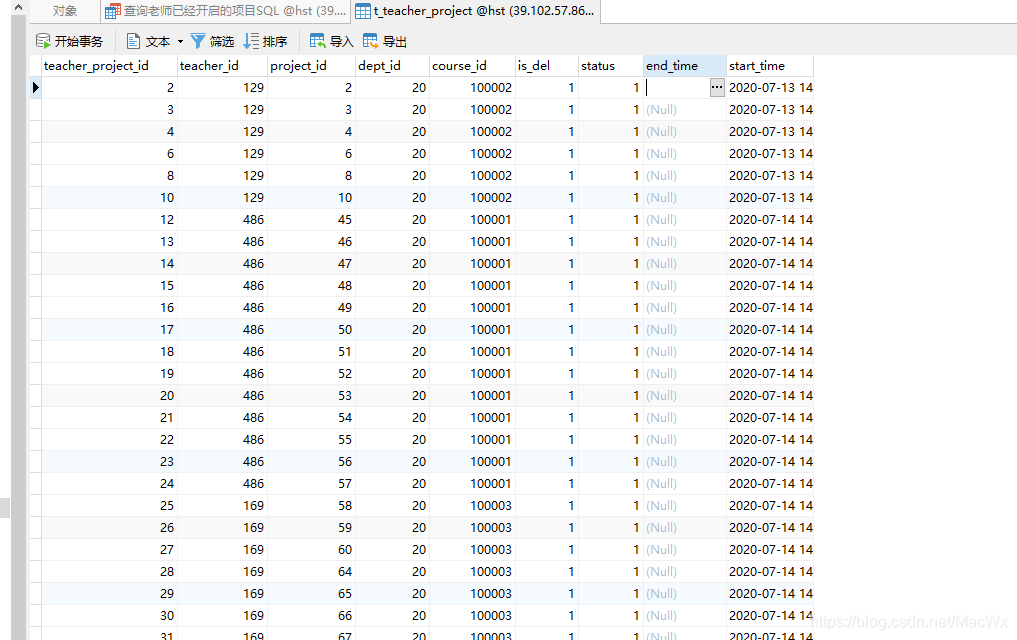Click the query tab's icon
Viewport: 1017px width, 640px height.
pyautogui.click(x=113, y=11)
